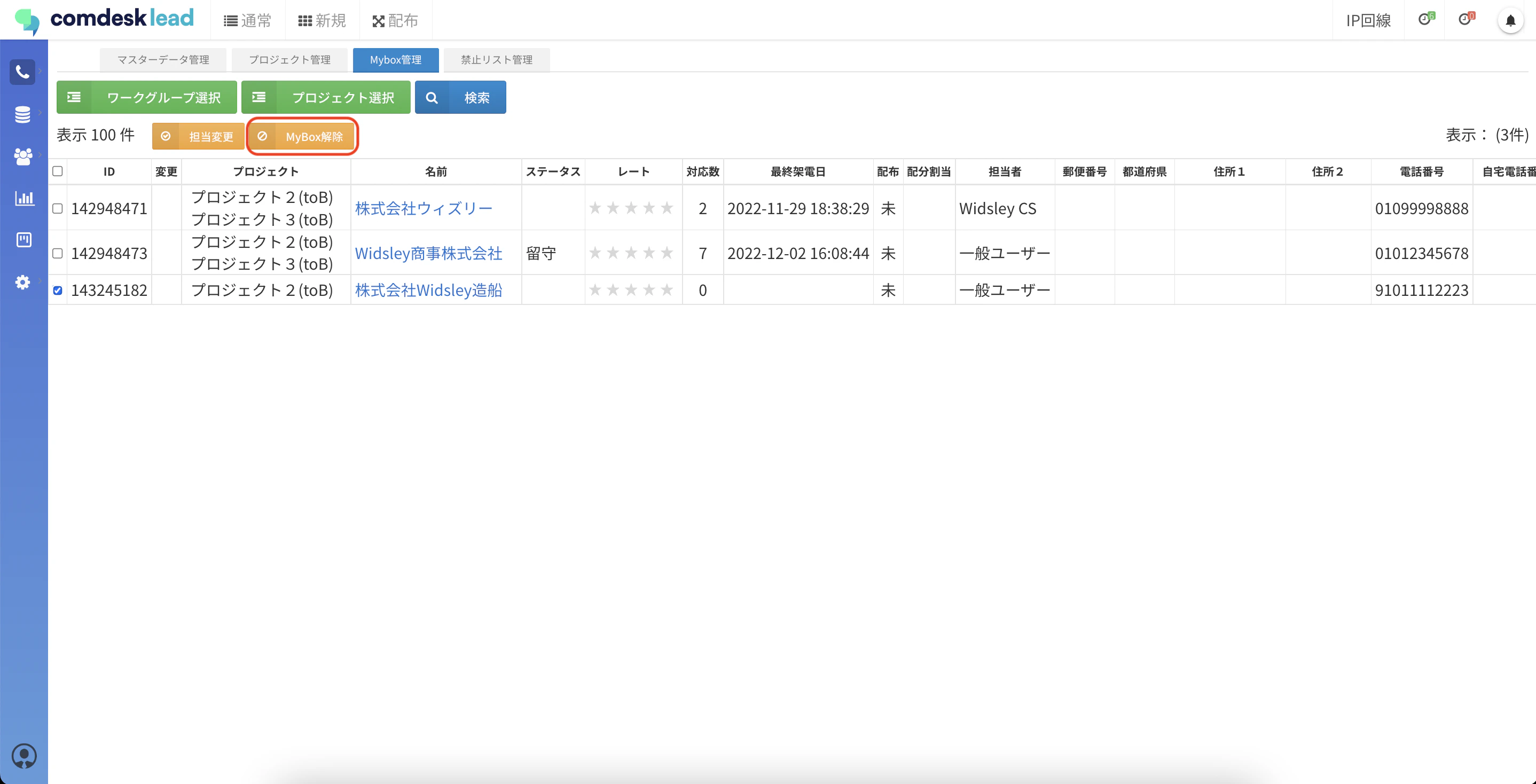The image size is (1536, 784).
Task: Toggle the select-all checkbox in the table header
Action: (58, 172)
